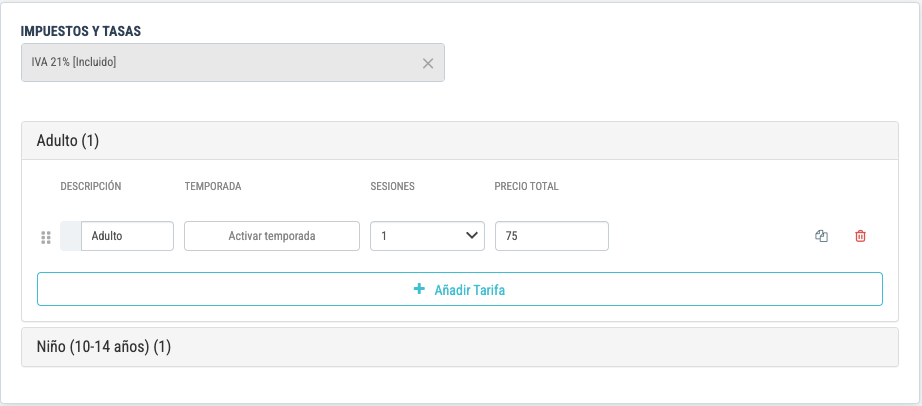Image resolution: width=922 pixels, height=406 pixels.
Task: Click the Añadir Tarifa button
Action: [460, 289]
